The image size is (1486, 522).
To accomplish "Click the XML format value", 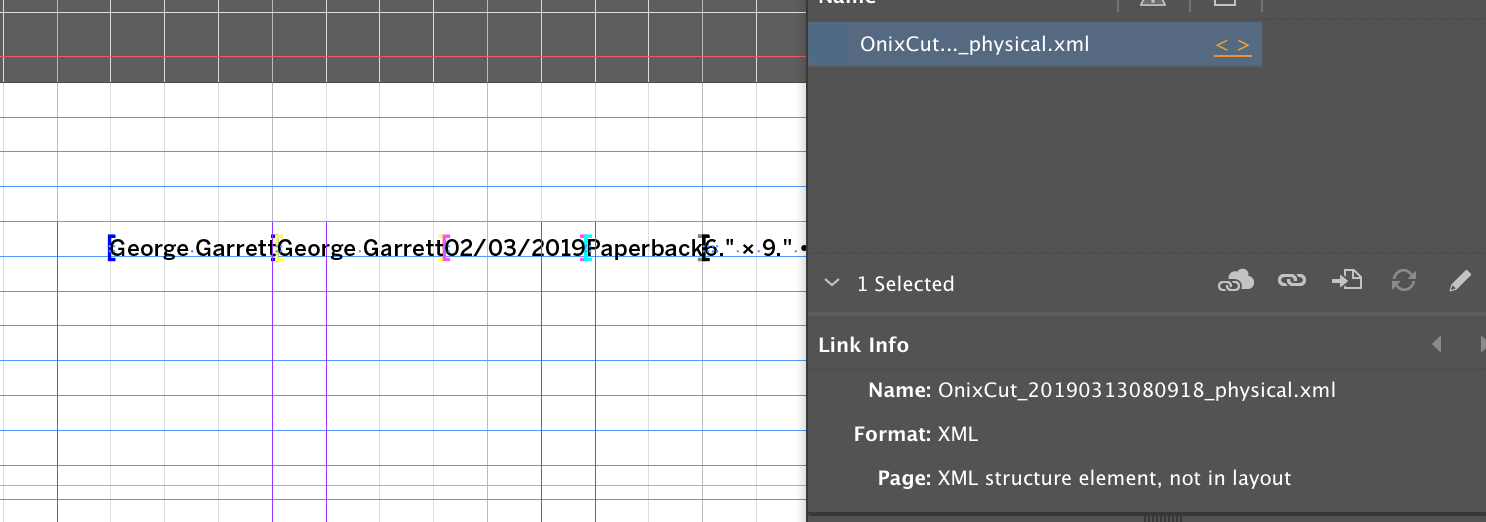I will (958, 434).
